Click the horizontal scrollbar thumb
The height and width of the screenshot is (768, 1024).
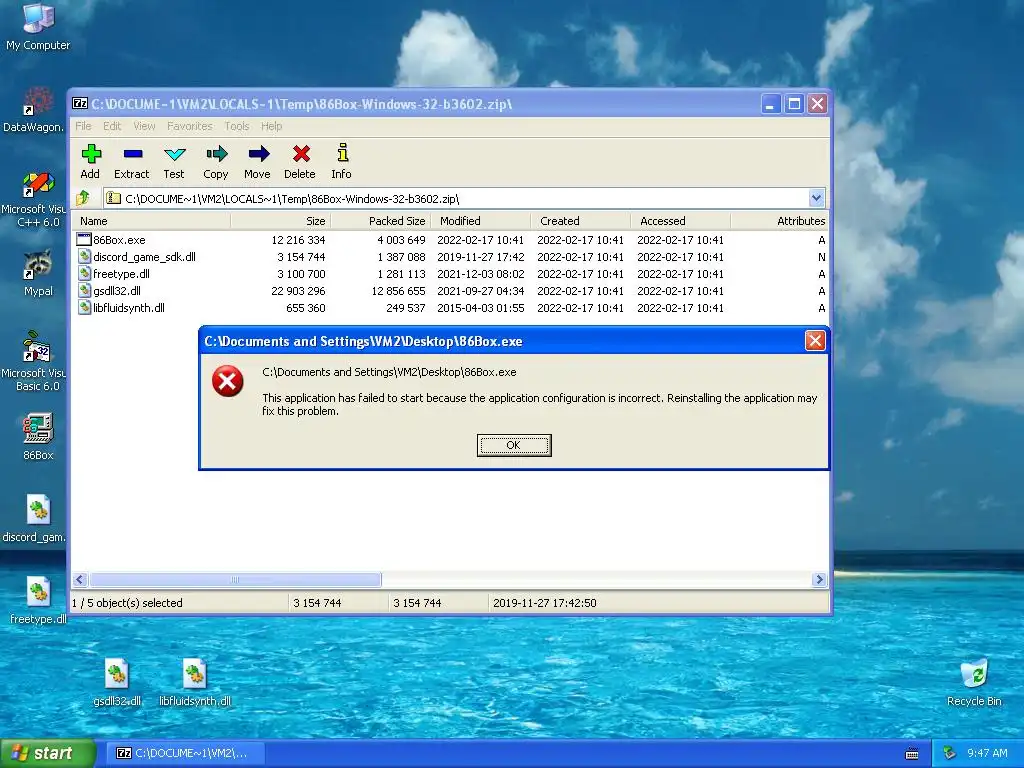[235, 579]
